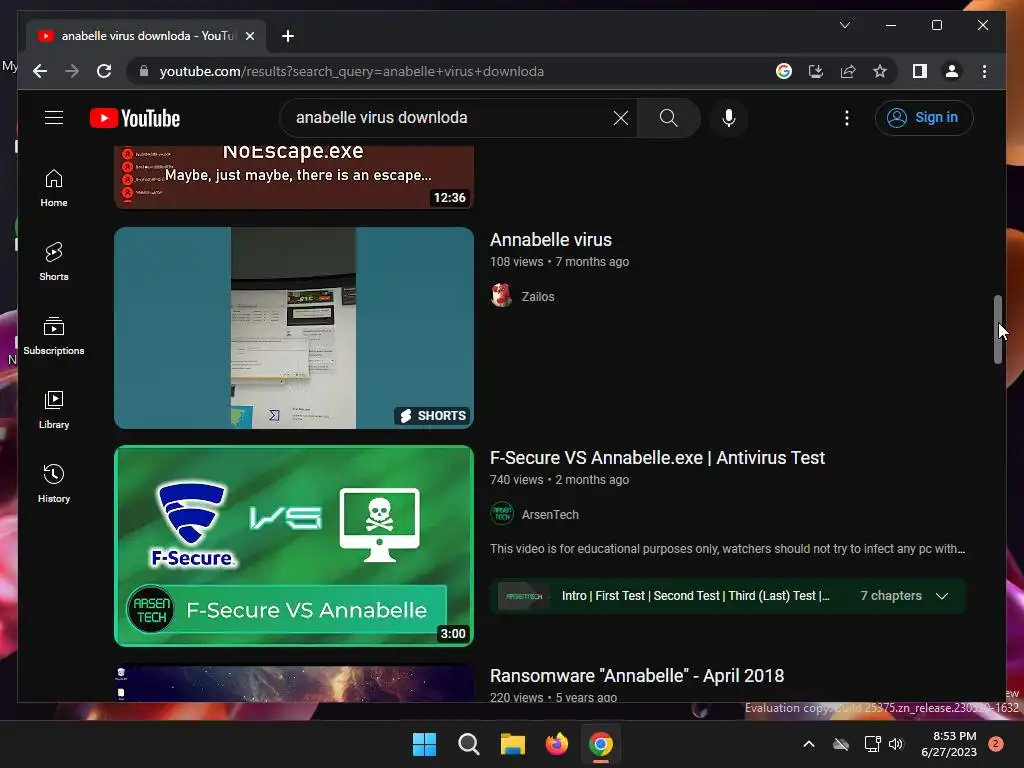1024x768 pixels.
Task: Click the page vertical scrollbar thumb
Action: [997, 329]
